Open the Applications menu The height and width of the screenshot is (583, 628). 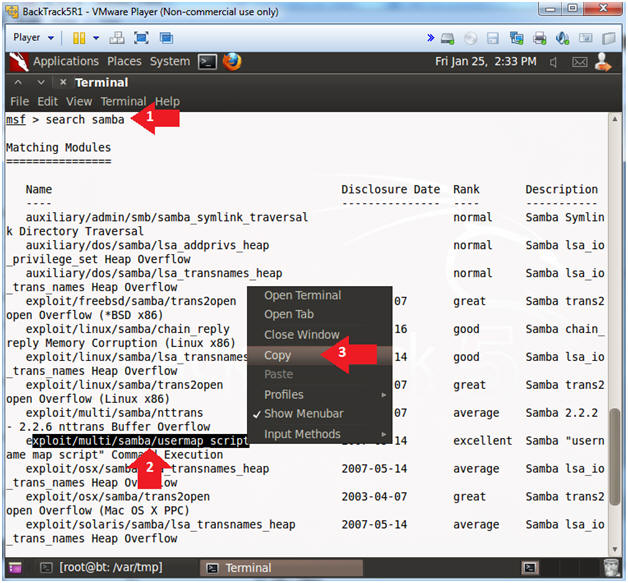coord(66,61)
